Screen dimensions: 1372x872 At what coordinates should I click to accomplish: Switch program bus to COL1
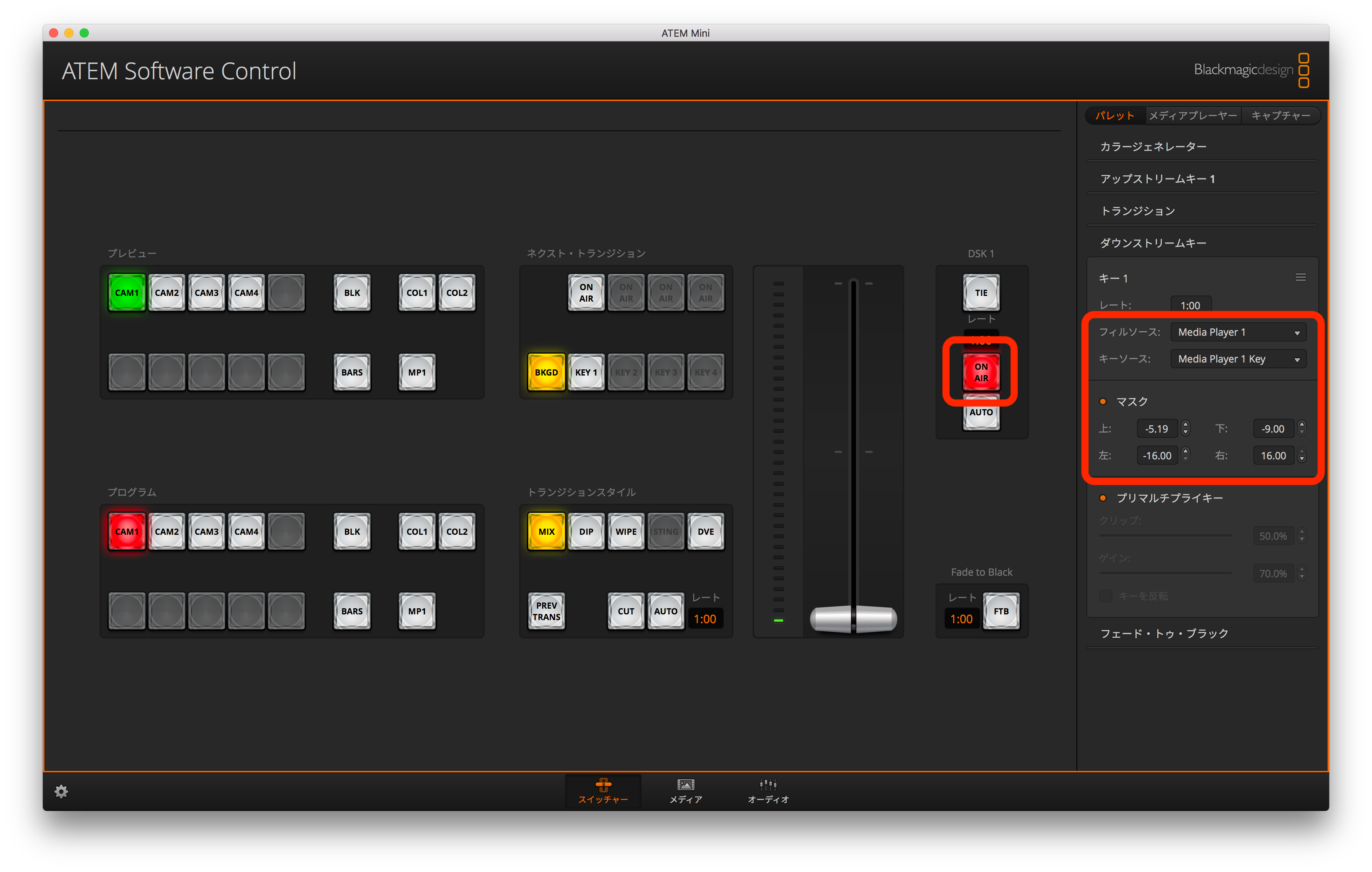[416, 531]
